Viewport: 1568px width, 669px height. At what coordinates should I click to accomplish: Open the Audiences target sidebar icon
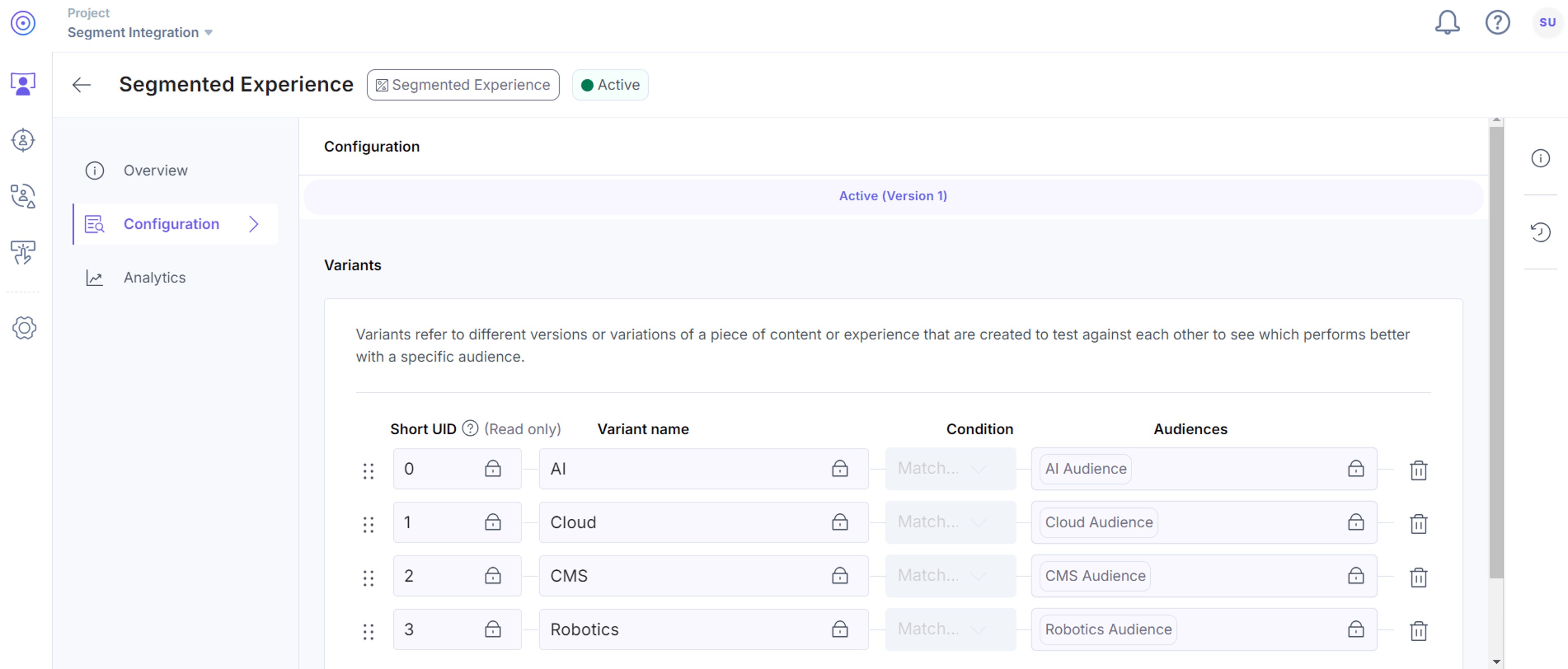[x=23, y=140]
